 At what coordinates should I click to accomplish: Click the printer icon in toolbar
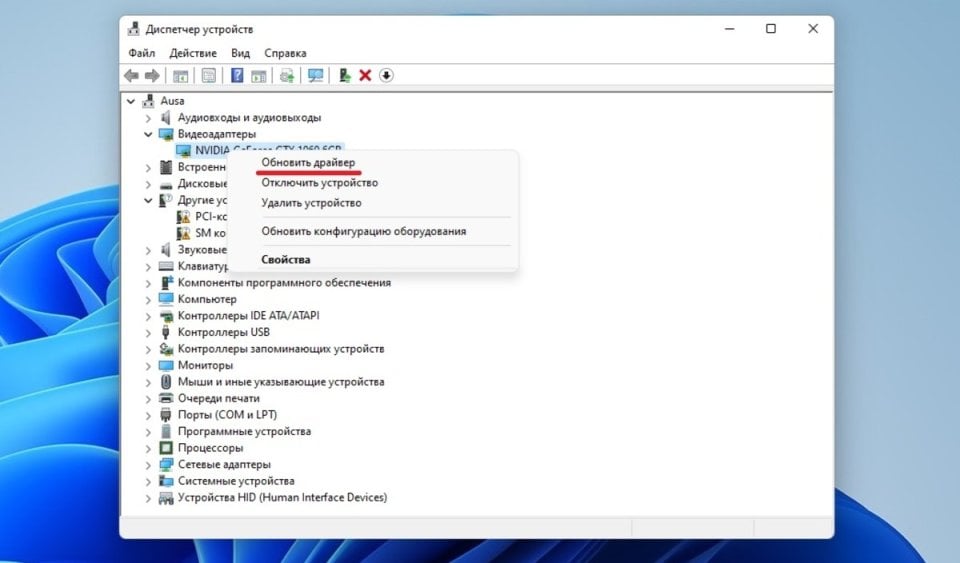[287, 76]
